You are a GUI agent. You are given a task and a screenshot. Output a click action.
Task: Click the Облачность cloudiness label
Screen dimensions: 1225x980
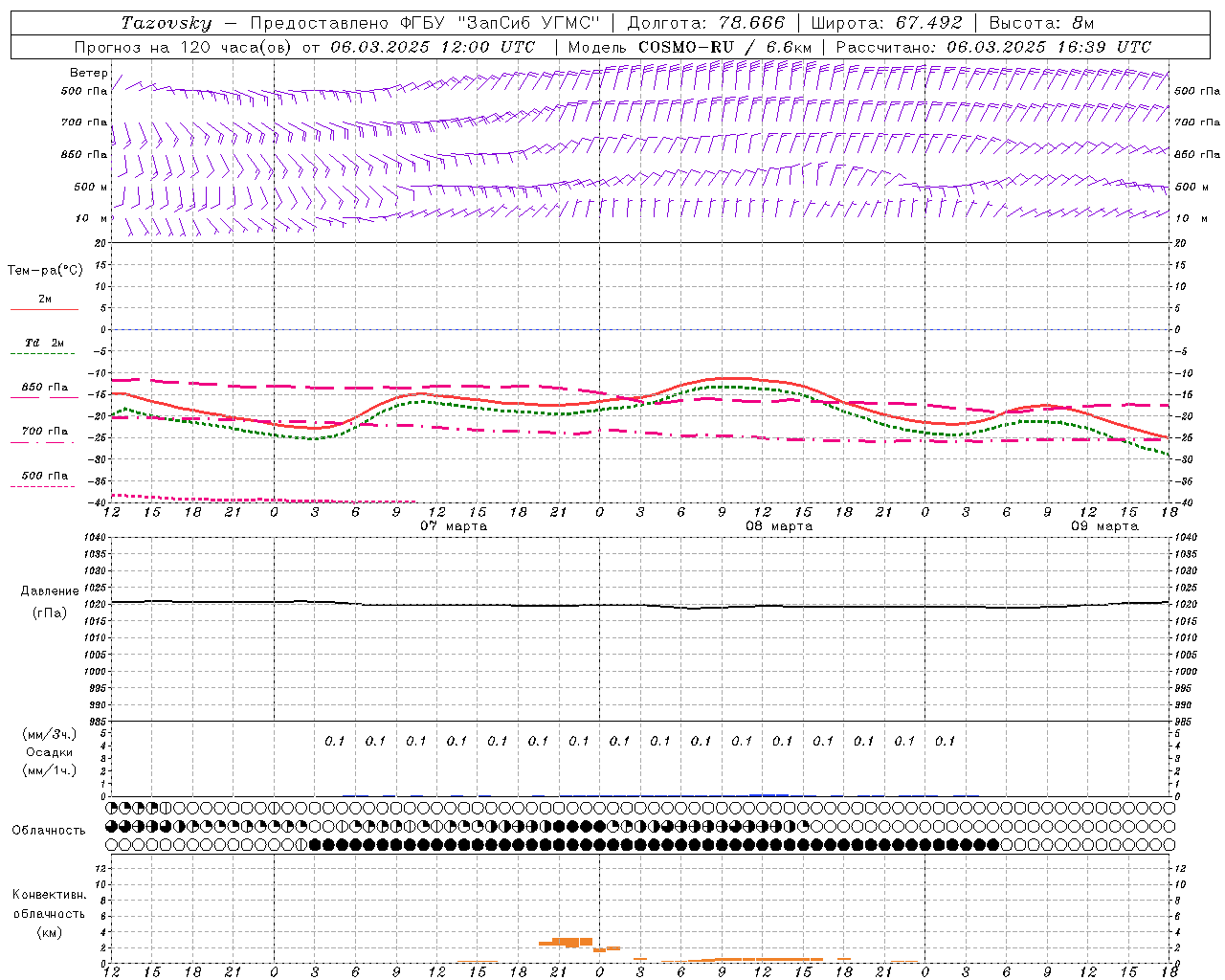(49, 830)
